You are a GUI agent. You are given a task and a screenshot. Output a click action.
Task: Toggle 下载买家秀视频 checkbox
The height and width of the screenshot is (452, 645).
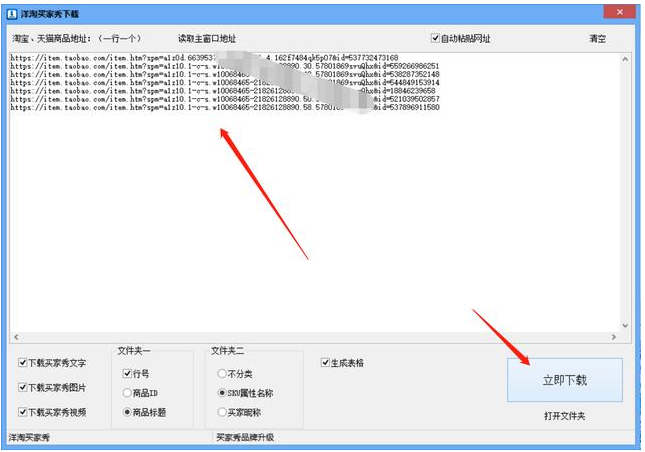23,412
